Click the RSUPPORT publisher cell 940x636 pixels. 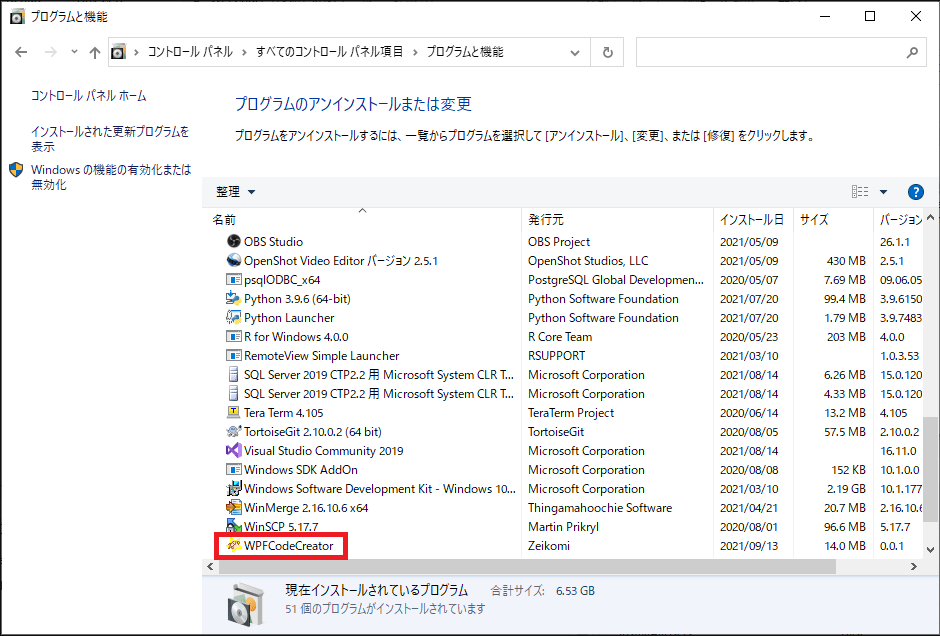point(557,355)
